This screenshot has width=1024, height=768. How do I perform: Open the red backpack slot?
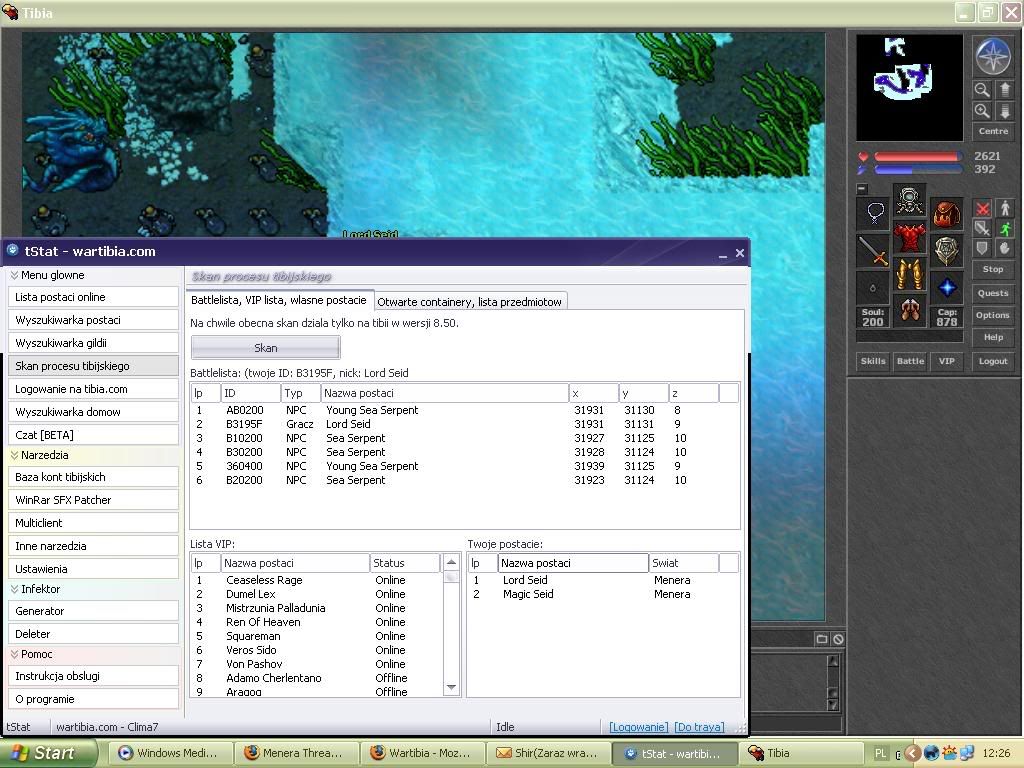pyautogui.click(x=946, y=213)
